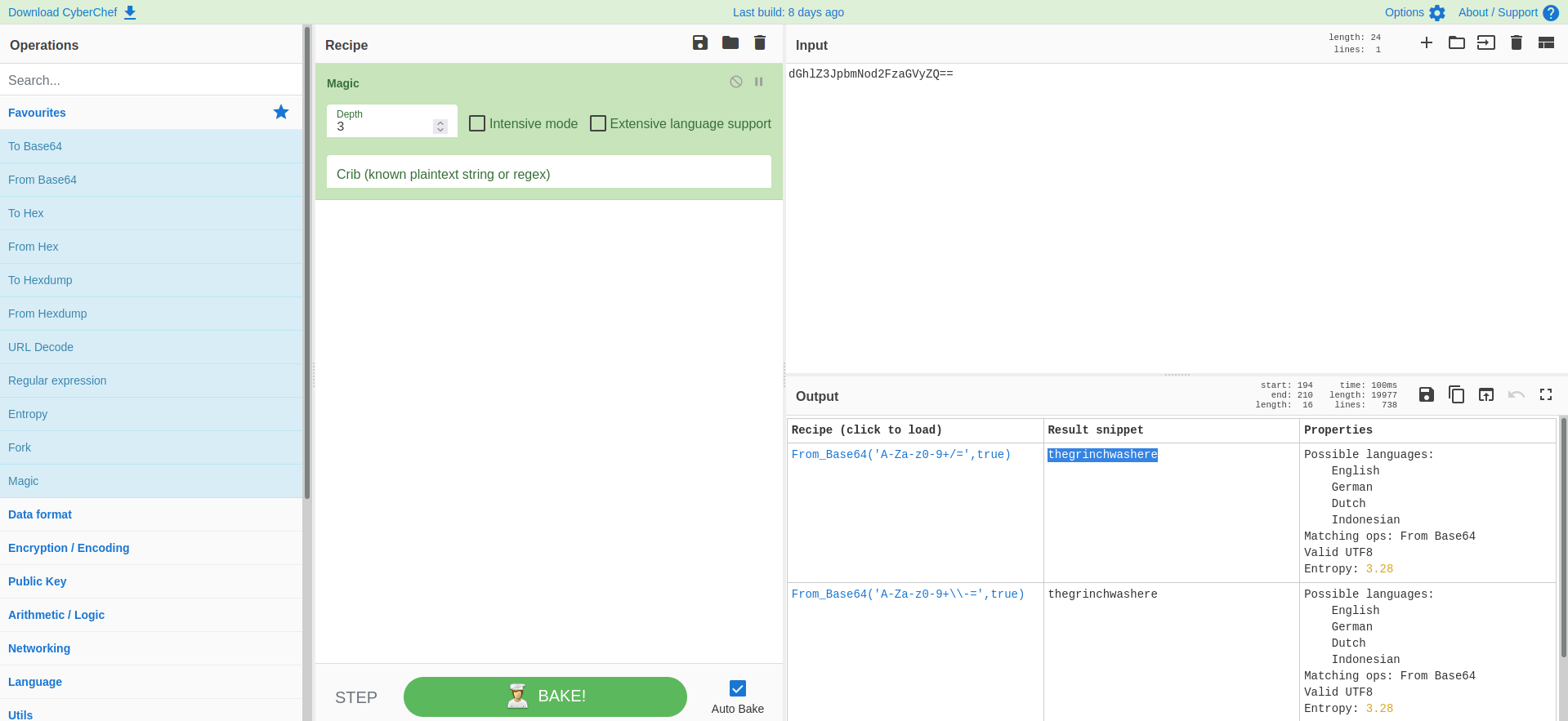This screenshot has width=1568, height=721.
Task: Load the first From_Base64 recipe link
Action: [900, 455]
